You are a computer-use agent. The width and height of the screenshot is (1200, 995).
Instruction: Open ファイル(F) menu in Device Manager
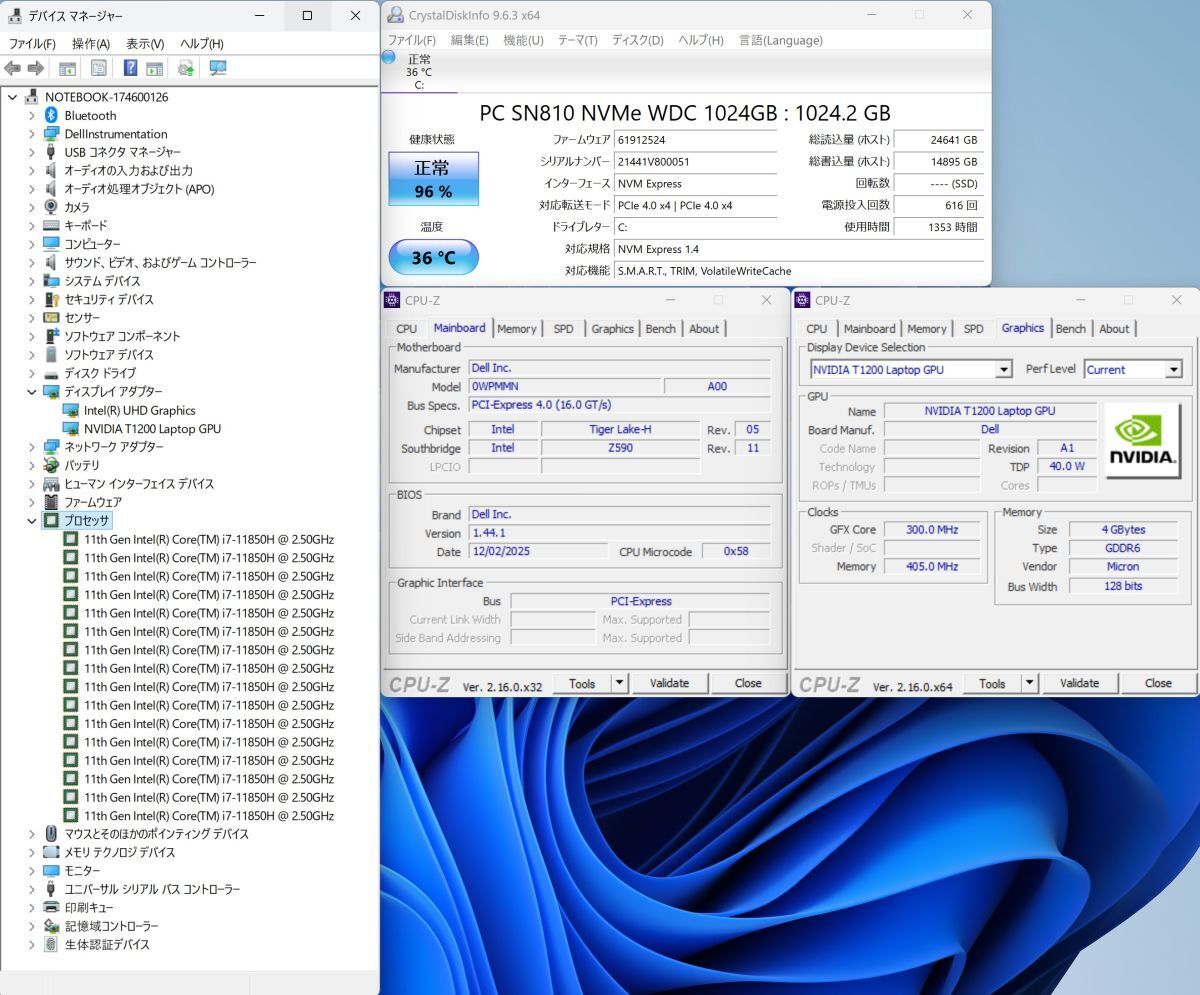[32, 44]
